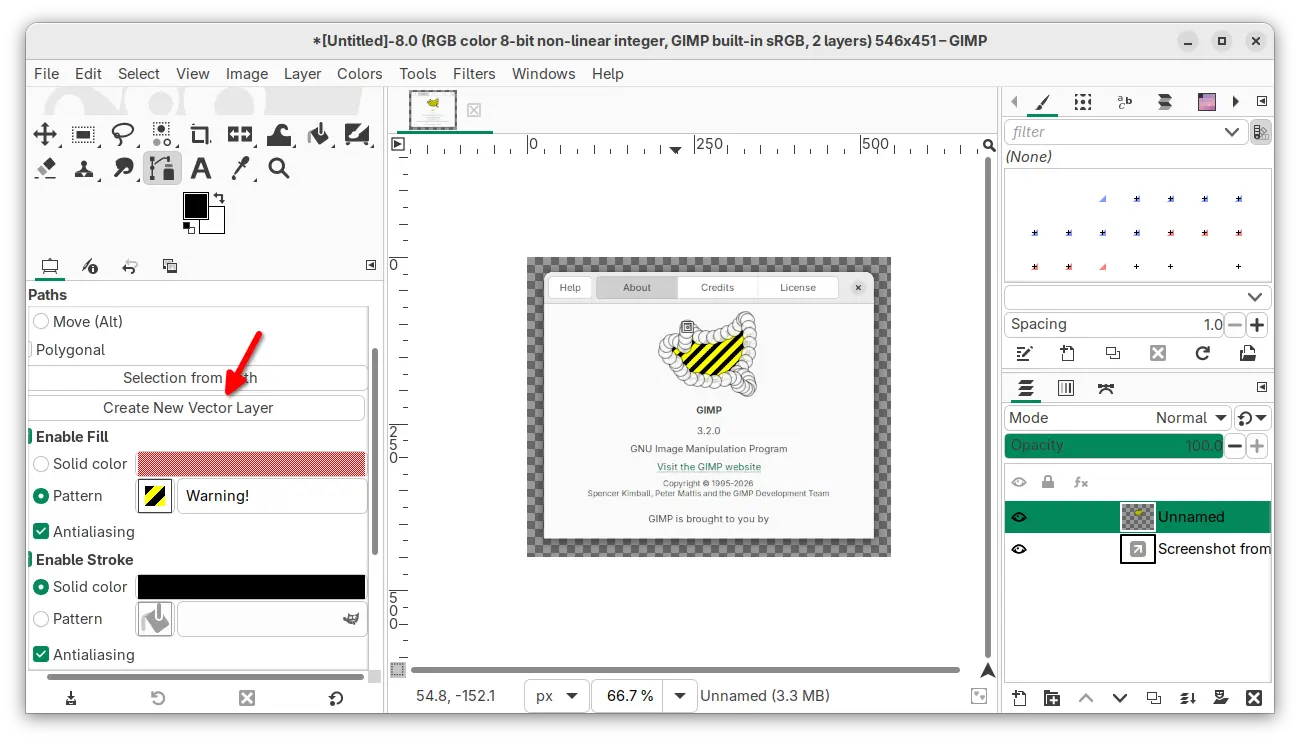
Task: Create a new layer from Layers panel
Action: click(x=1018, y=698)
